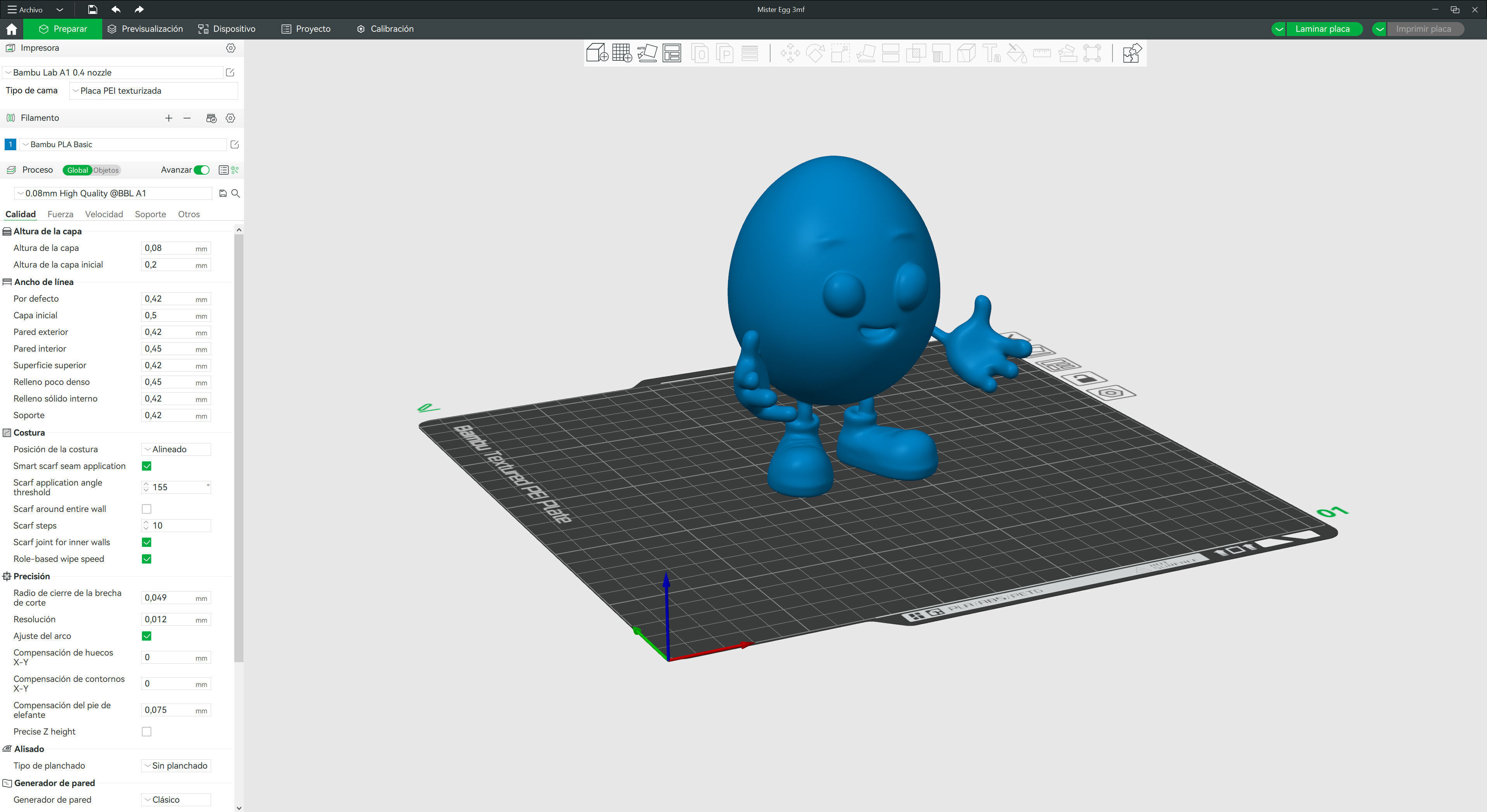Uncheck Scarf joint for inner walls
The height and width of the screenshot is (812, 1487).
(x=147, y=542)
